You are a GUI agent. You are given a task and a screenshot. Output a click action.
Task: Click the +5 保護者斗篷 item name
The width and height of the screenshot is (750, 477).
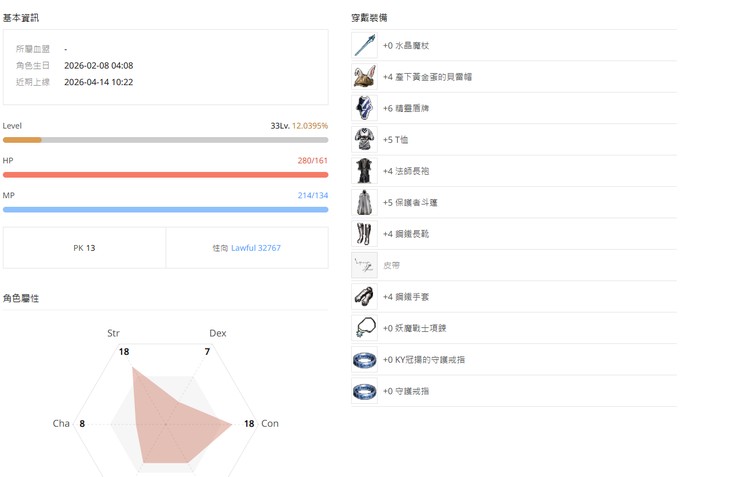point(410,203)
